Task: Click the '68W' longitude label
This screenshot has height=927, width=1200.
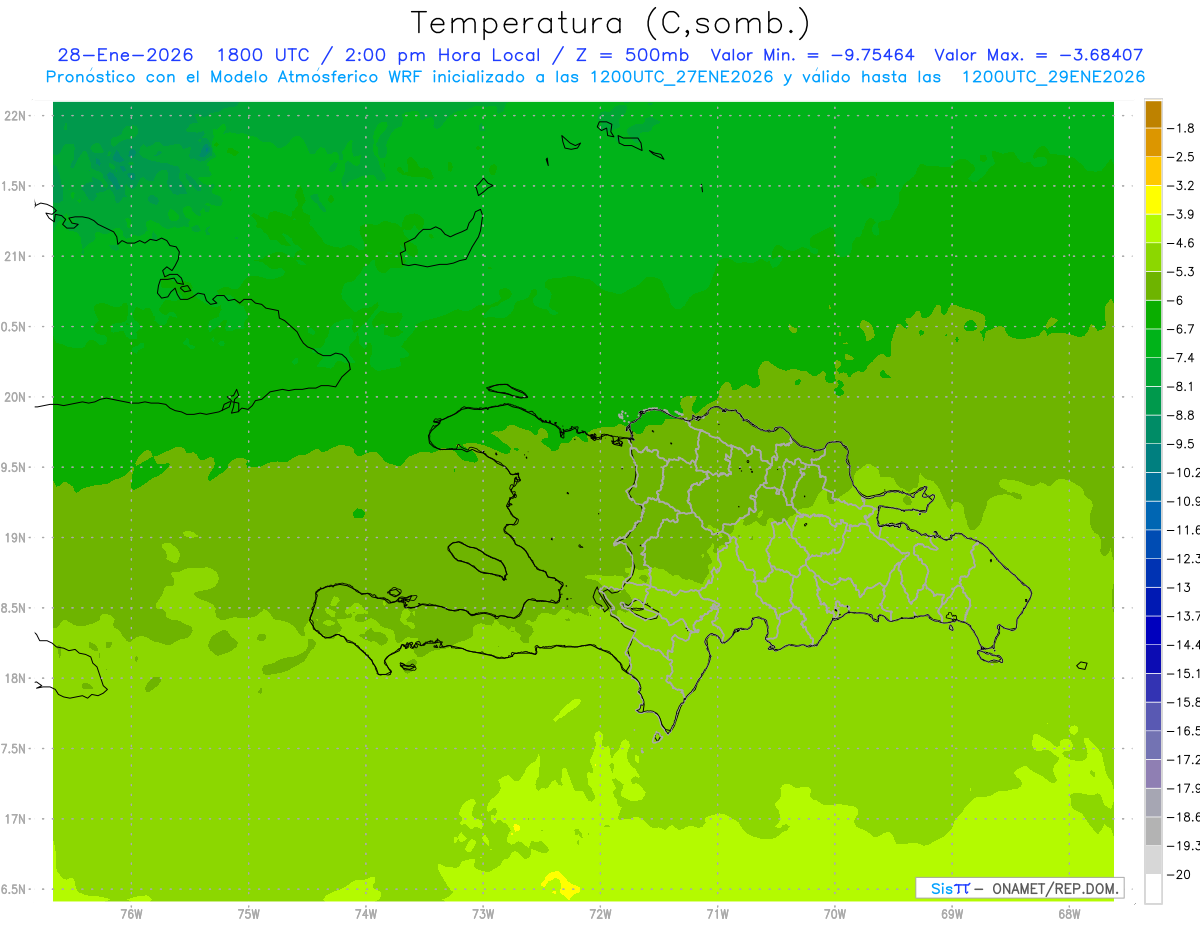Action: click(x=1068, y=914)
